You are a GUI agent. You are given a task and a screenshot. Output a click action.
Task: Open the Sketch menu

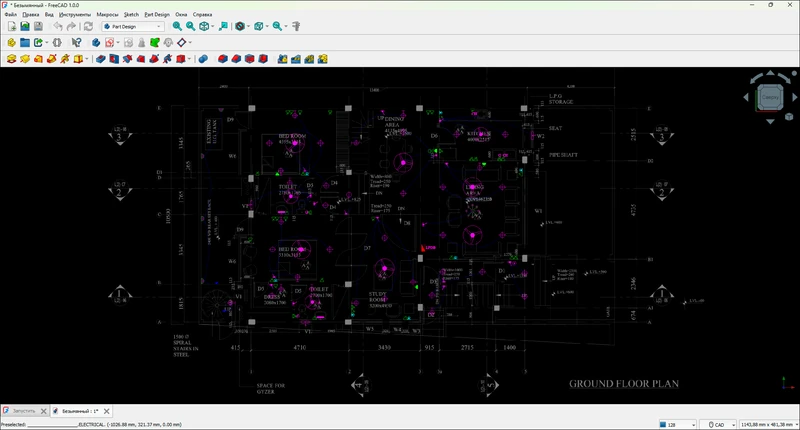pyautogui.click(x=130, y=15)
